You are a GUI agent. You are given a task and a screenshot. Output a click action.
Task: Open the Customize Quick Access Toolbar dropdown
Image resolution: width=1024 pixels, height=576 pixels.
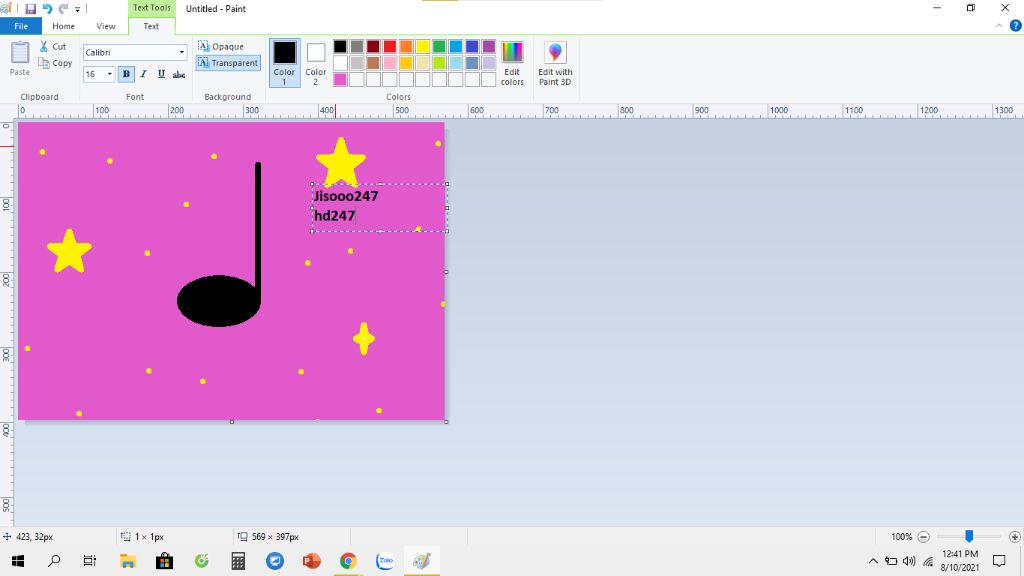[77, 9]
